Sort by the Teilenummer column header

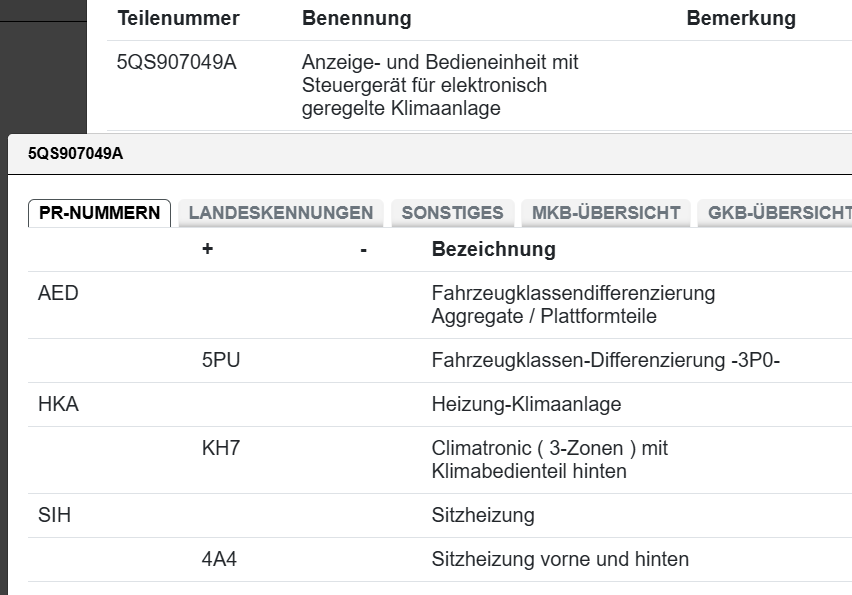(177, 18)
